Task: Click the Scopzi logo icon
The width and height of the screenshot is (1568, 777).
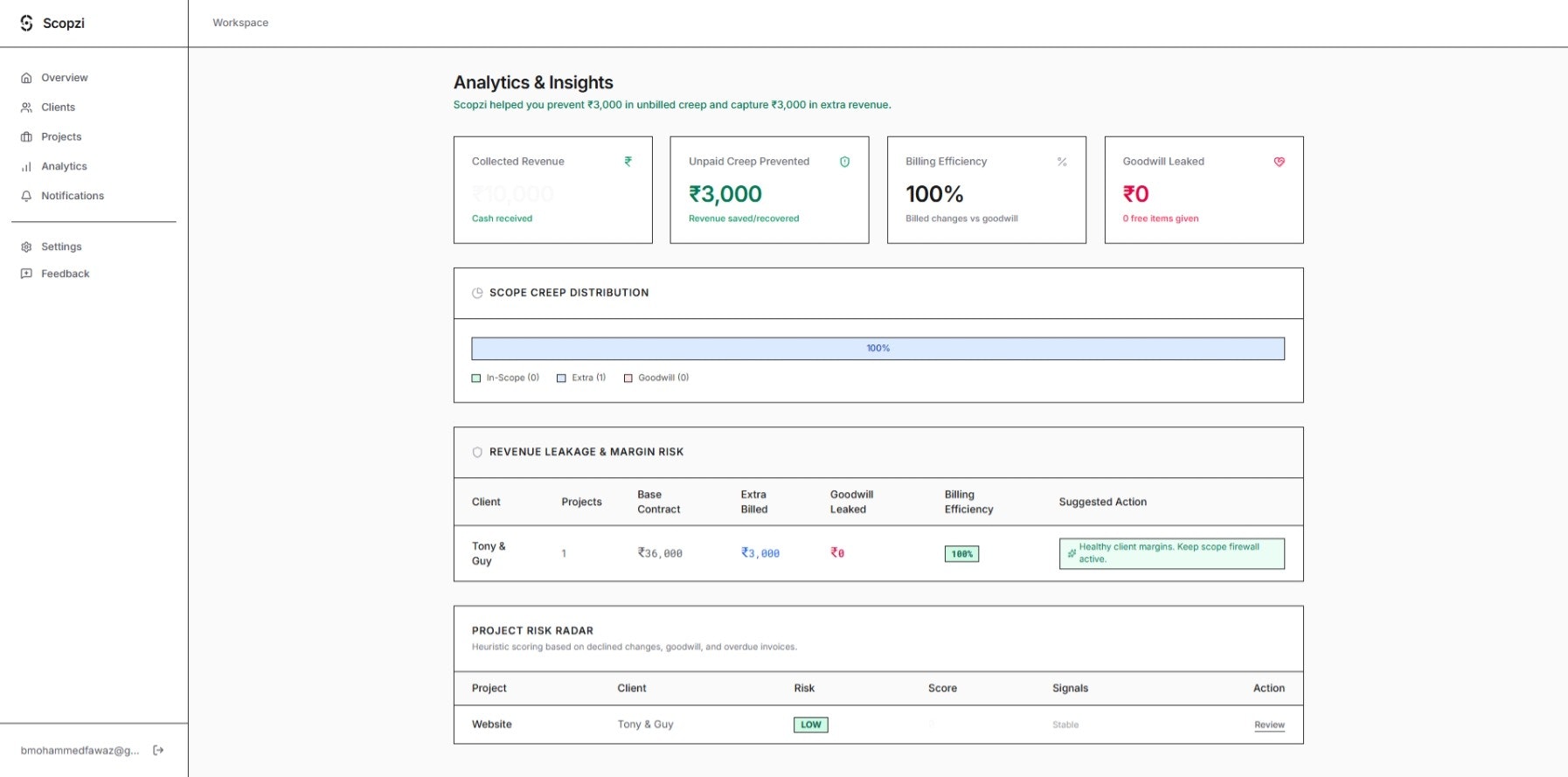Action: pyautogui.click(x=26, y=23)
